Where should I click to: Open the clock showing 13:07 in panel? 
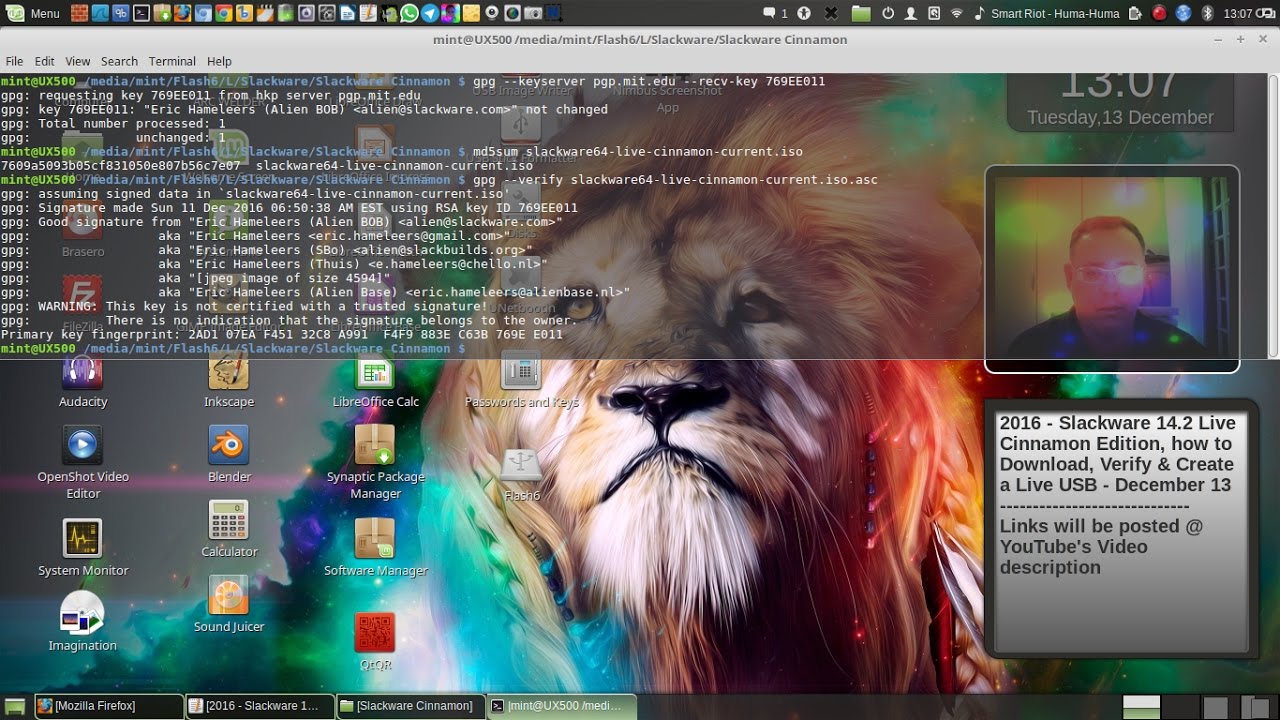[1238, 13]
